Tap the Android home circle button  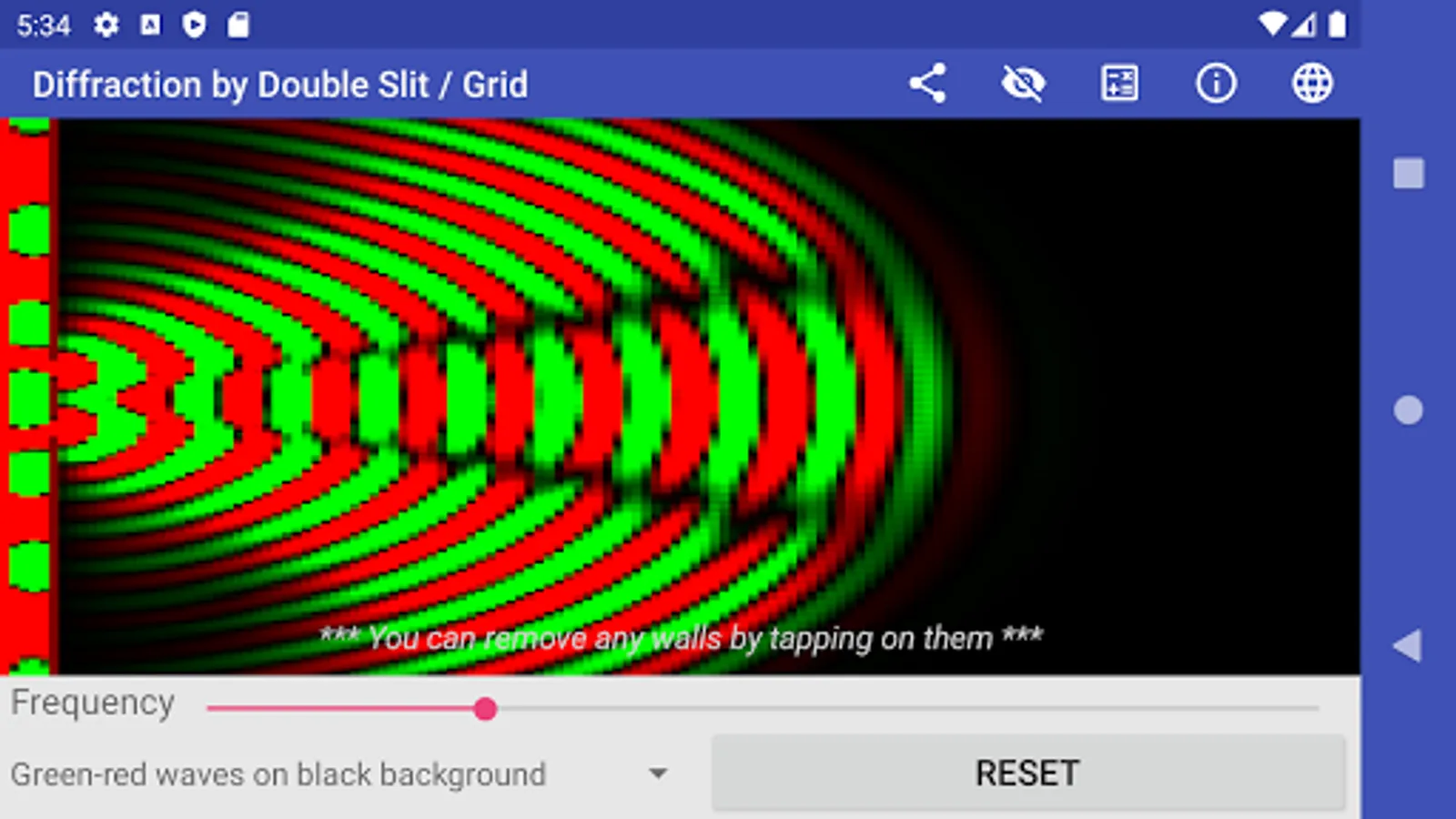point(1408,410)
